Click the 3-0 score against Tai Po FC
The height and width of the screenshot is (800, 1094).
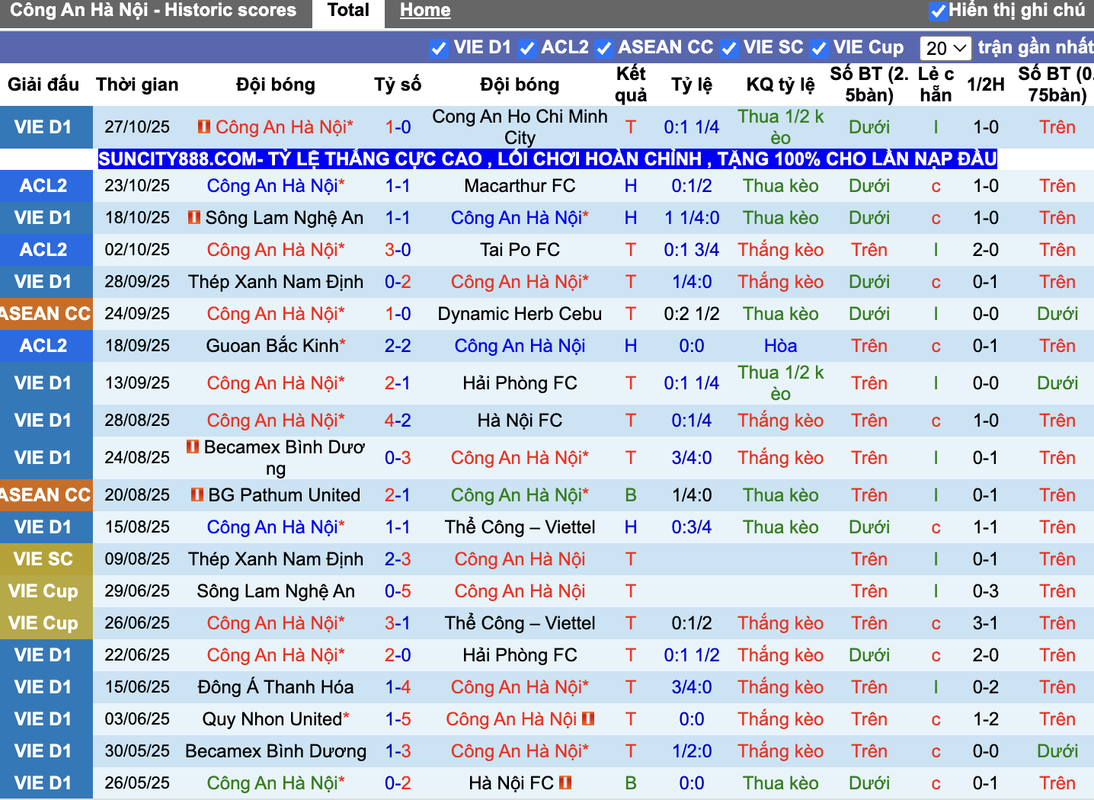point(398,250)
